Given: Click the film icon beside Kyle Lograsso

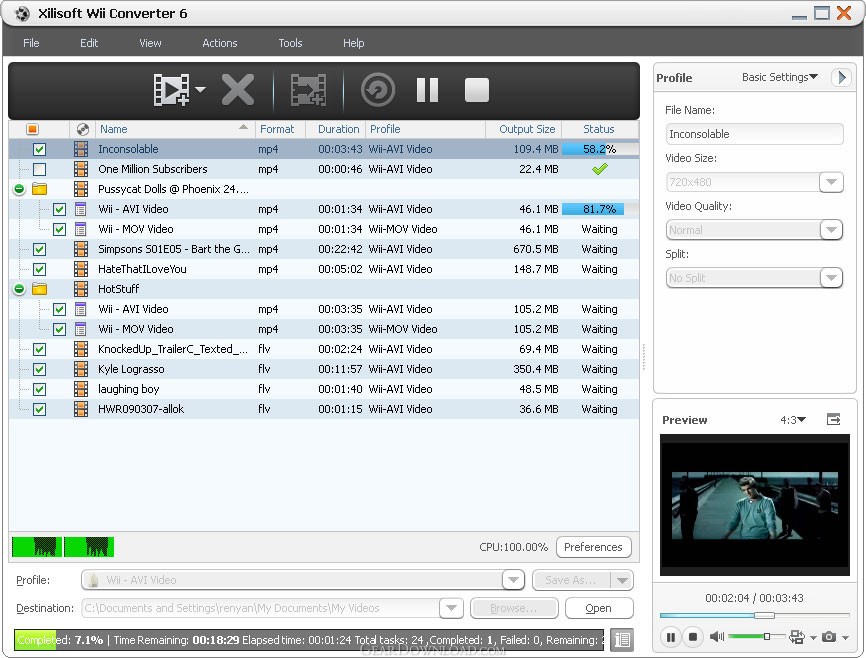Looking at the screenshot, I should 81,369.
